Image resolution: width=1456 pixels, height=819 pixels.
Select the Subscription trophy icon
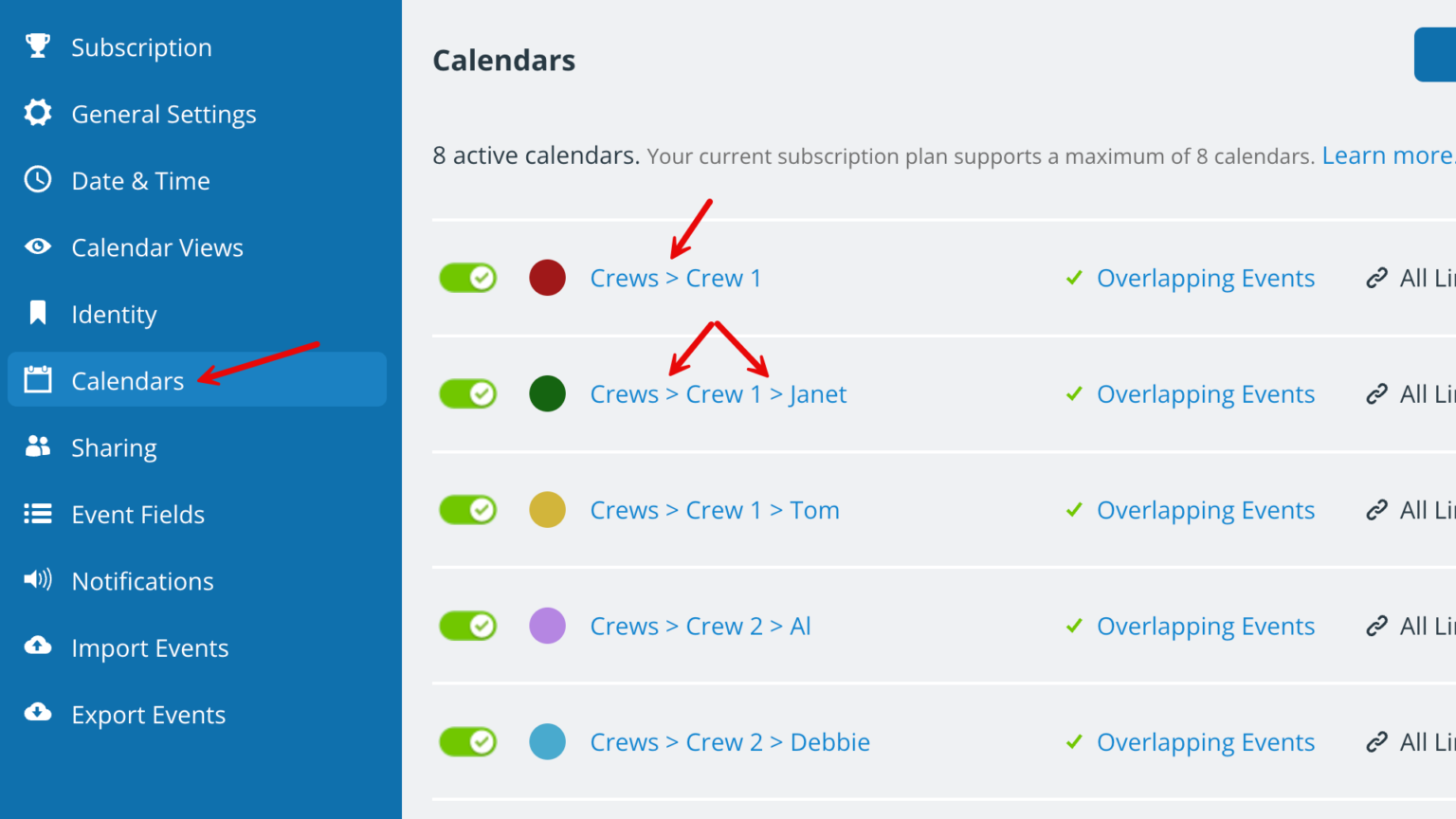pos(36,45)
